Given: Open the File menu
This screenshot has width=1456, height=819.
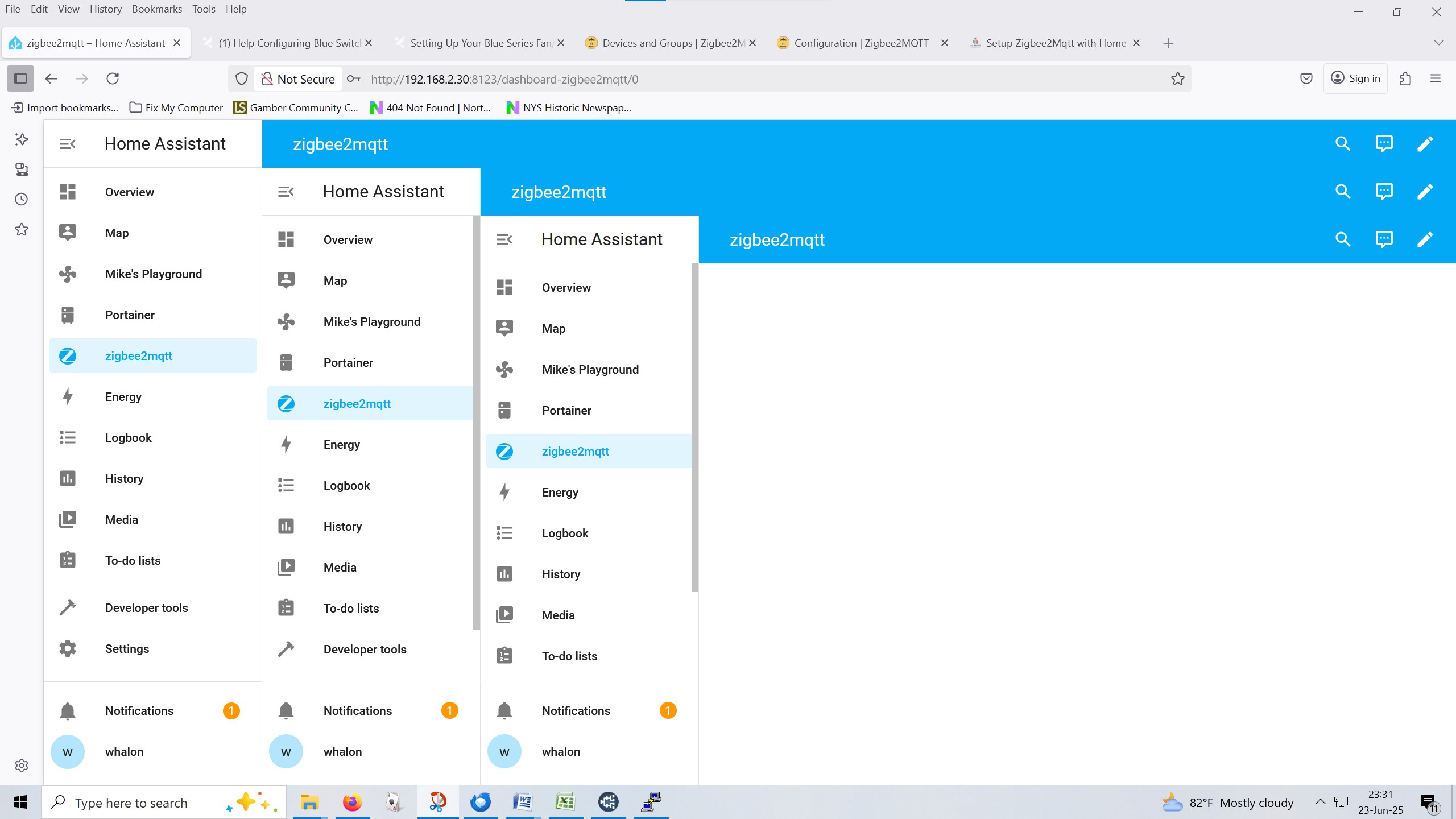Looking at the screenshot, I should 13,9.
